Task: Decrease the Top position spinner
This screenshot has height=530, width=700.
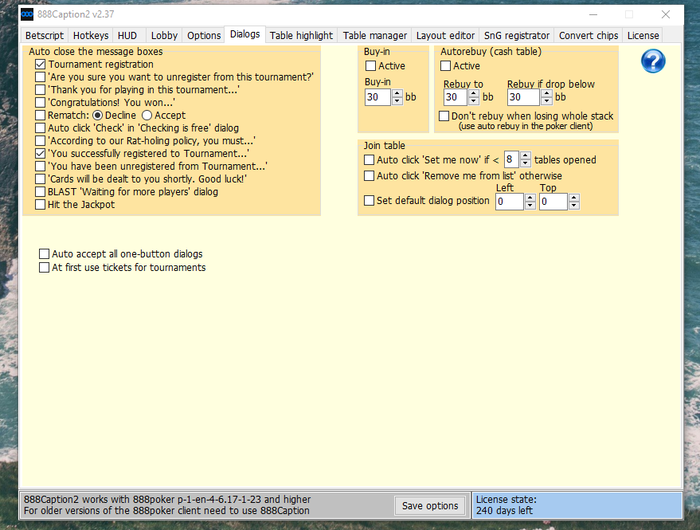Action: (574, 206)
